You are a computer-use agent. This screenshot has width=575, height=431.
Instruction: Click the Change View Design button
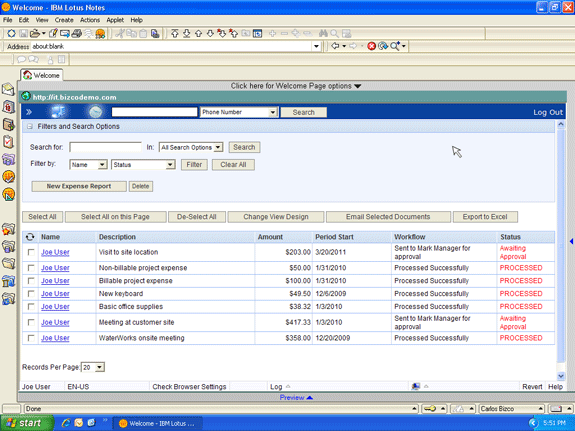point(276,217)
